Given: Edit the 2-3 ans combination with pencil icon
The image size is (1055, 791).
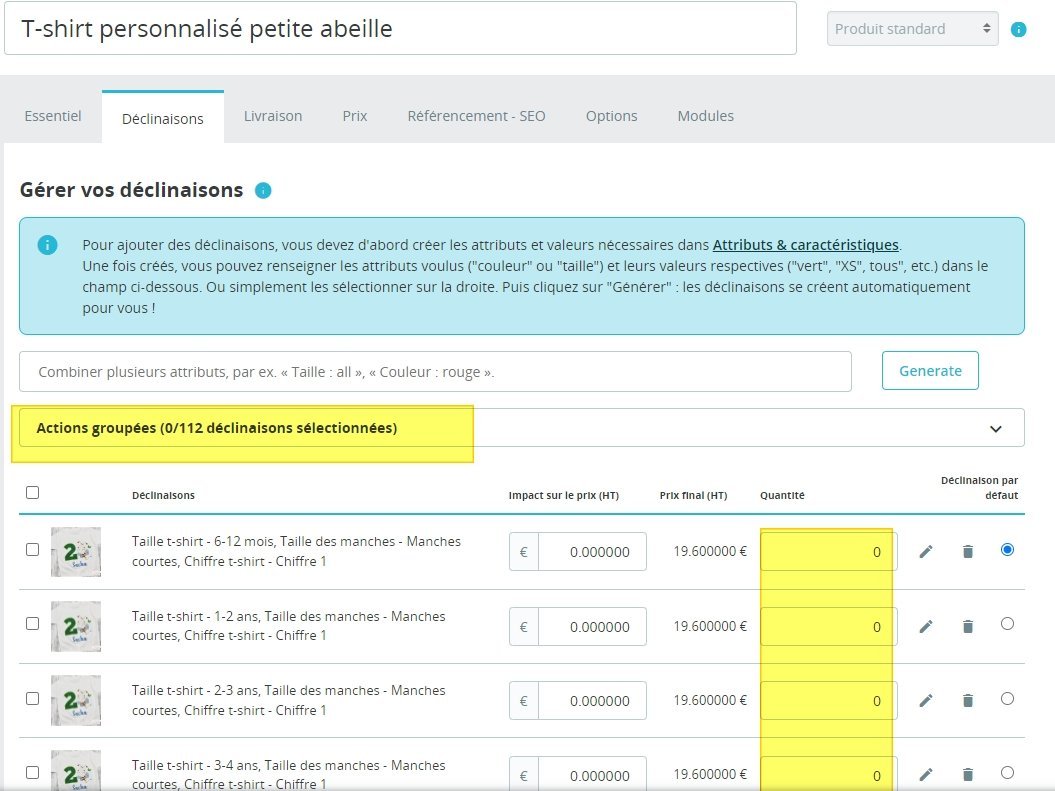Looking at the screenshot, I should pos(926,700).
